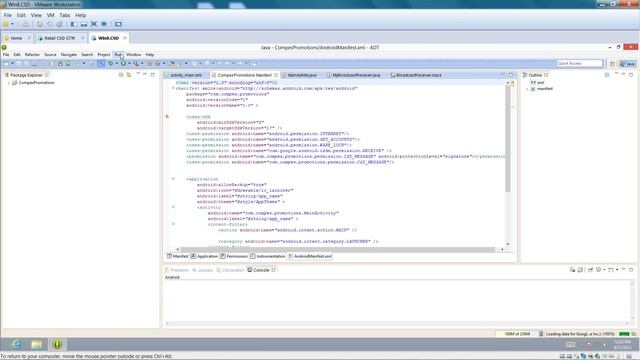
Task: Click the VMware snapshot icon
Action: (x=40, y=24)
